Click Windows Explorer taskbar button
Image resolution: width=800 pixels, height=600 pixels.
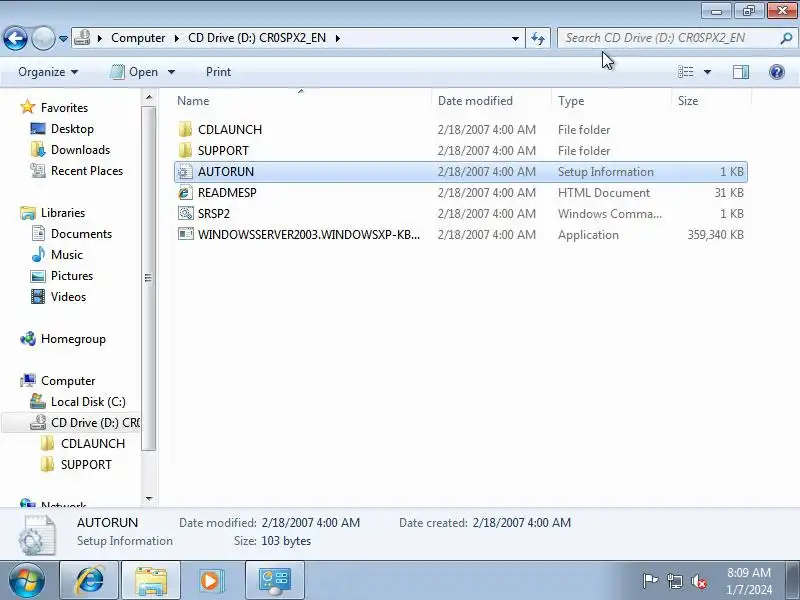[151, 580]
